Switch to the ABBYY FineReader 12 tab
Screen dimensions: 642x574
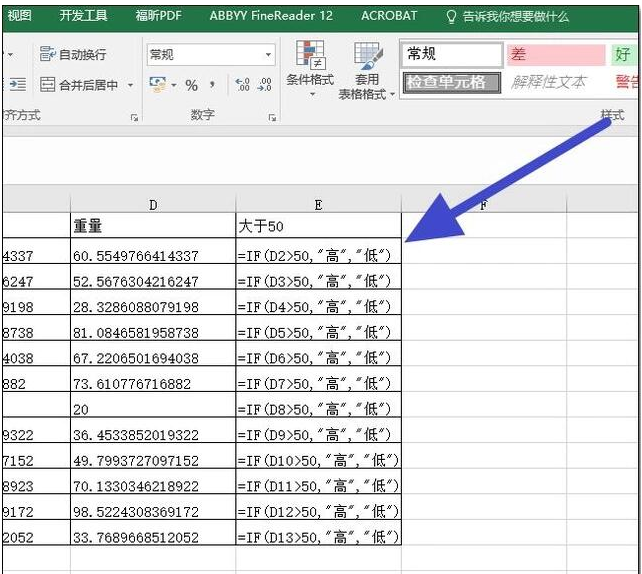(271, 16)
